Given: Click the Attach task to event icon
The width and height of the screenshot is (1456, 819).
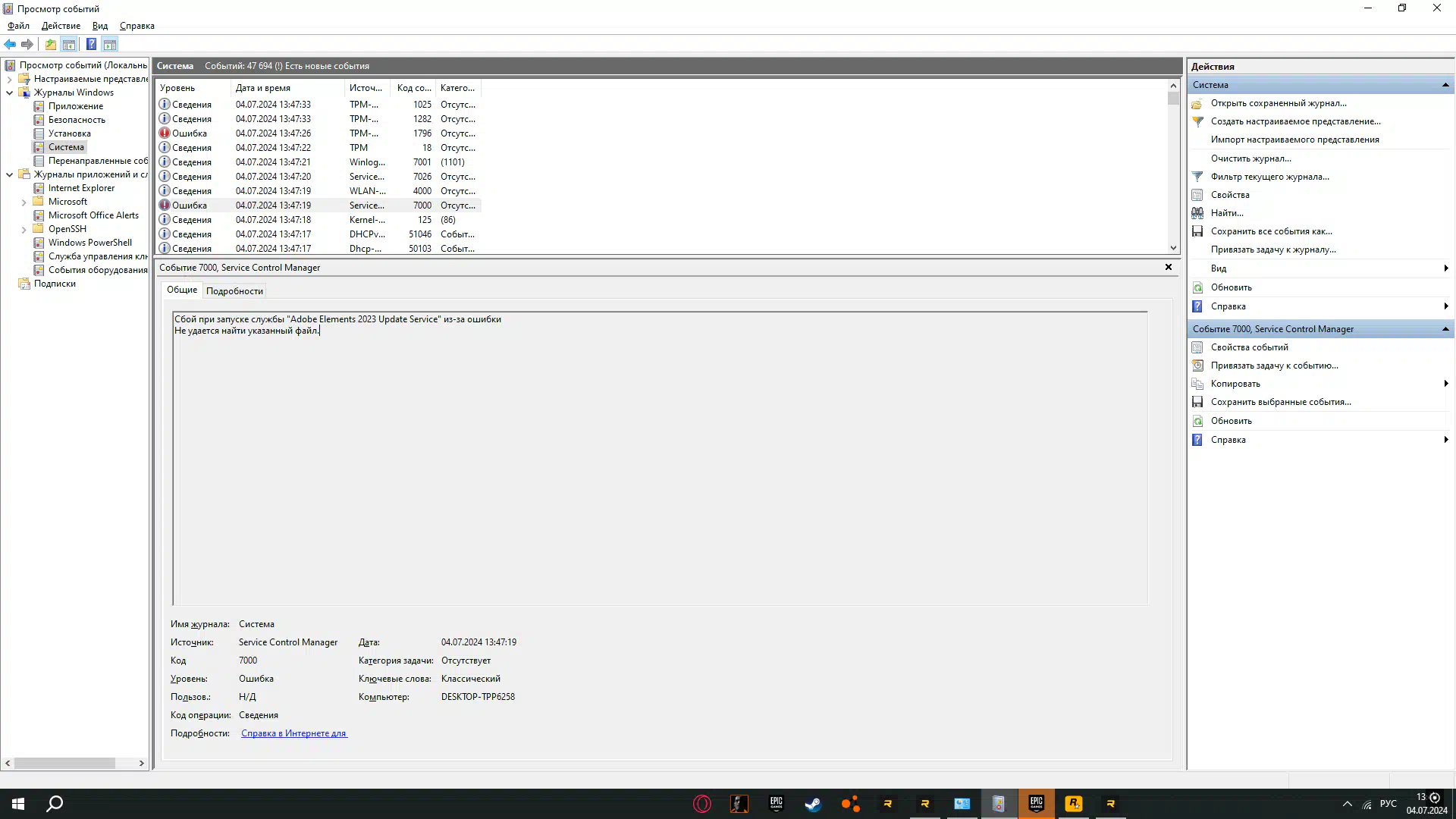Looking at the screenshot, I should pos(1197,366).
